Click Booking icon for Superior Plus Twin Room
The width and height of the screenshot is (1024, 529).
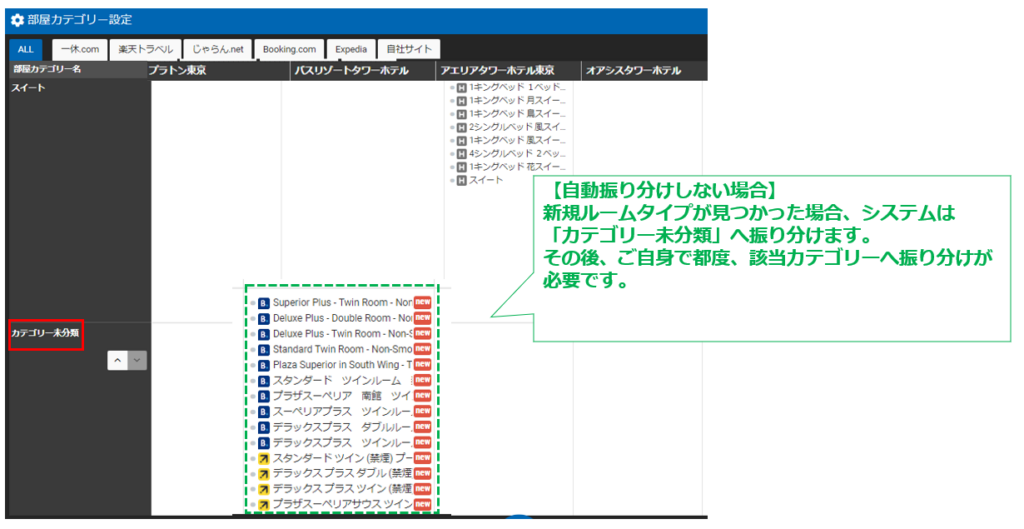pos(263,302)
